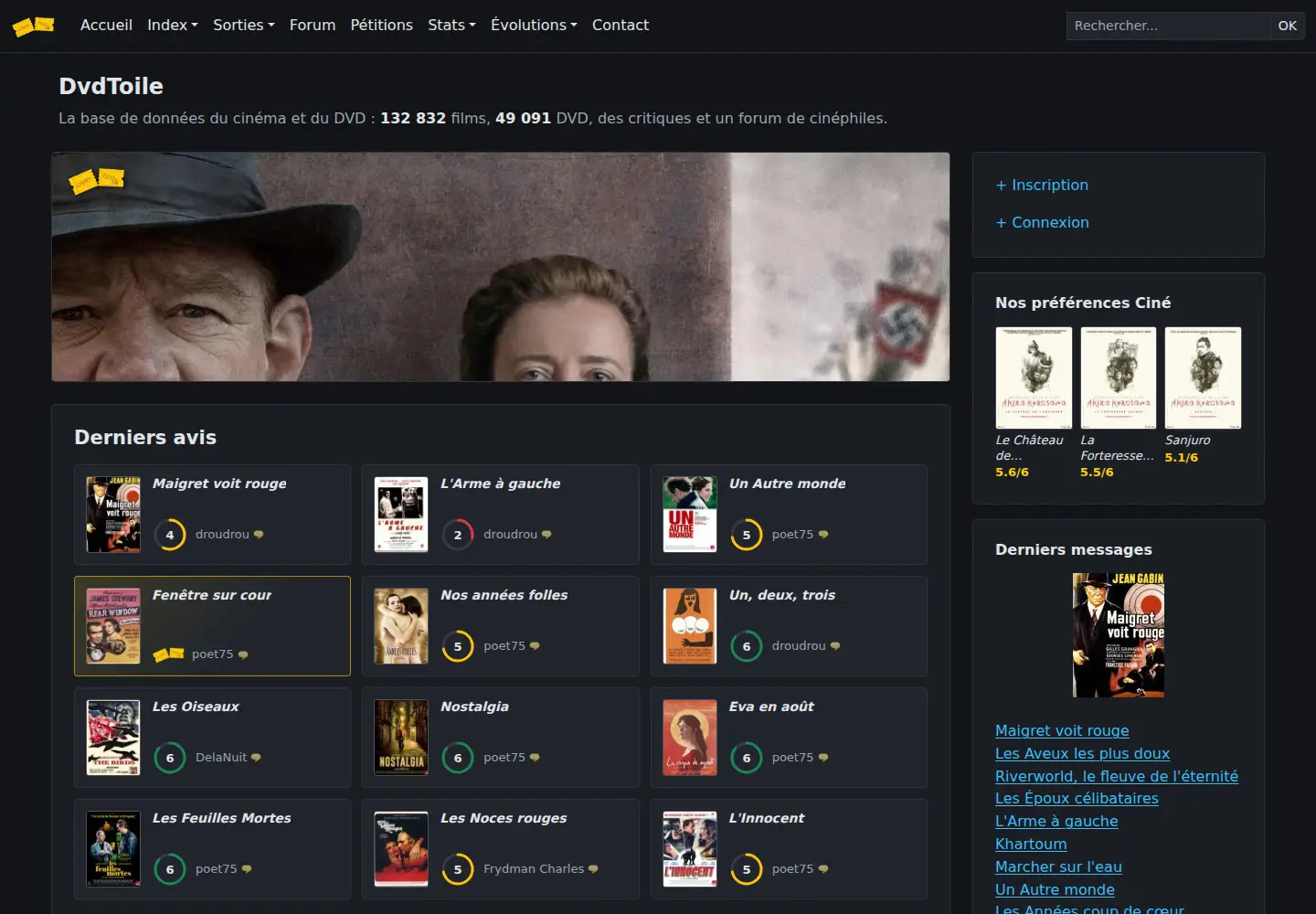
Task: Click the ticket logo on the banner image
Action: (x=97, y=180)
